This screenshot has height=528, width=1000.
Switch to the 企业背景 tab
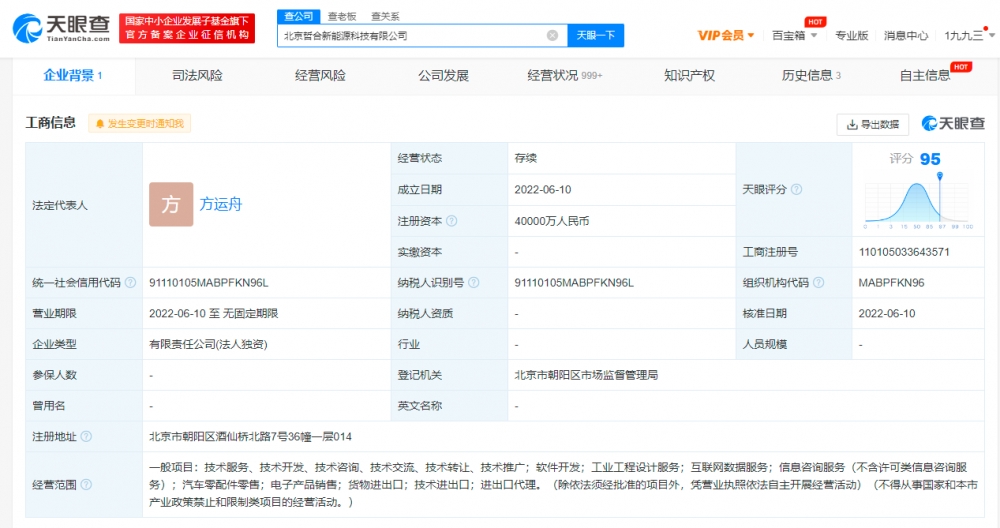click(73, 76)
